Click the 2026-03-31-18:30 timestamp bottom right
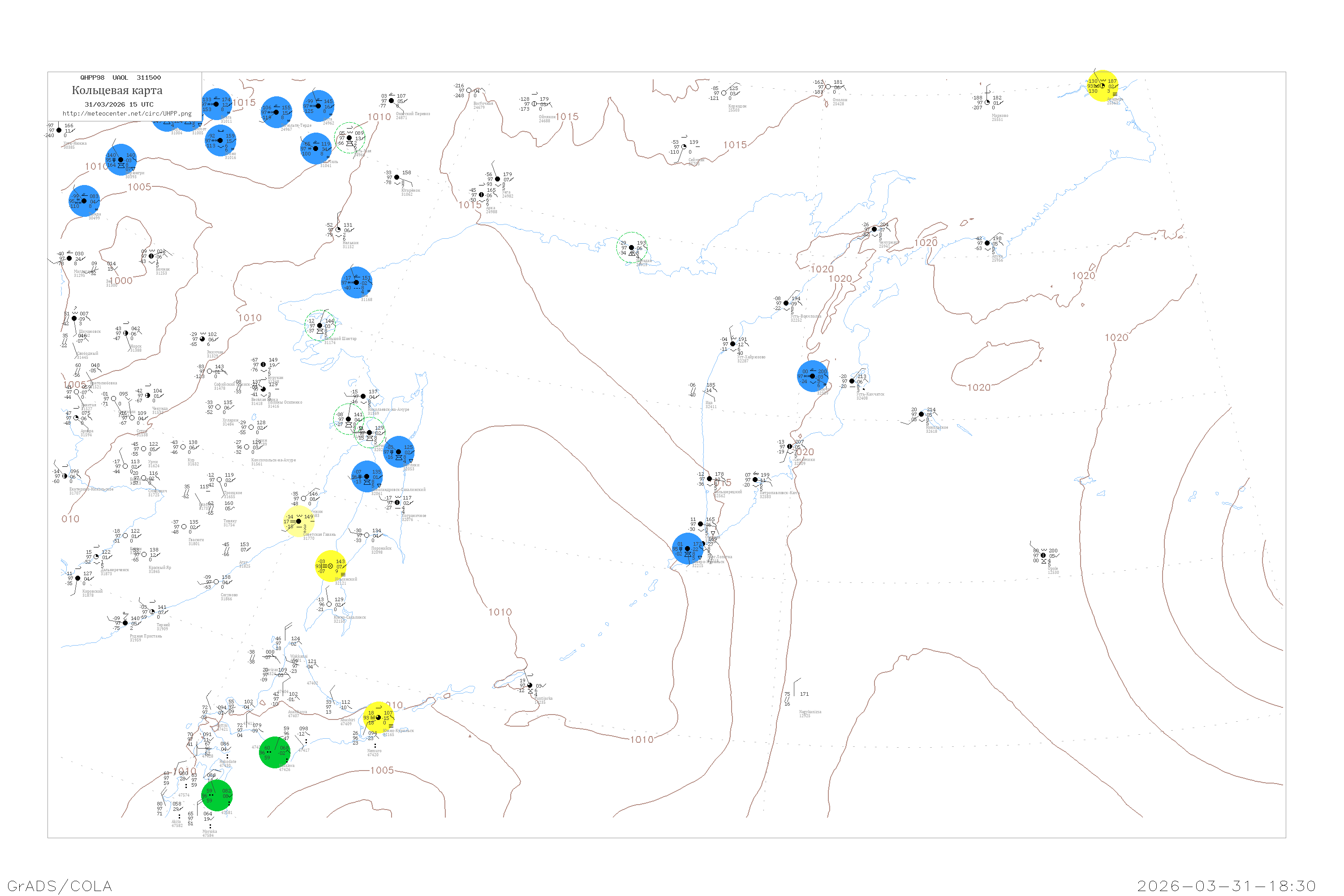The height and width of the screenshot is (896, 1344). coord(1226,886)
